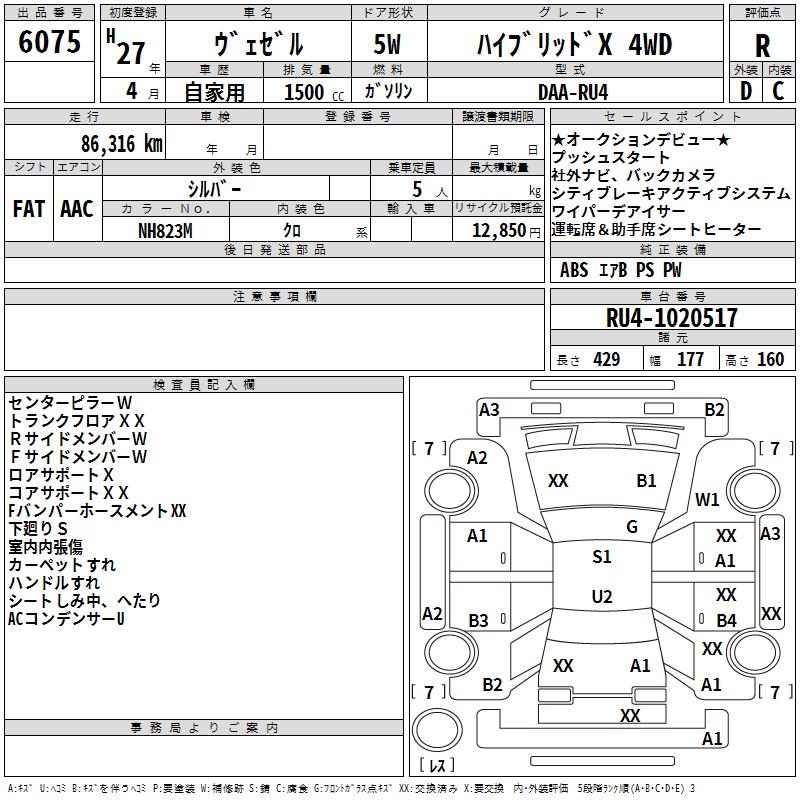Click interior grade C
Image resolution: width=800 pixels, height=800 pixels.
[x=778, y=91]
